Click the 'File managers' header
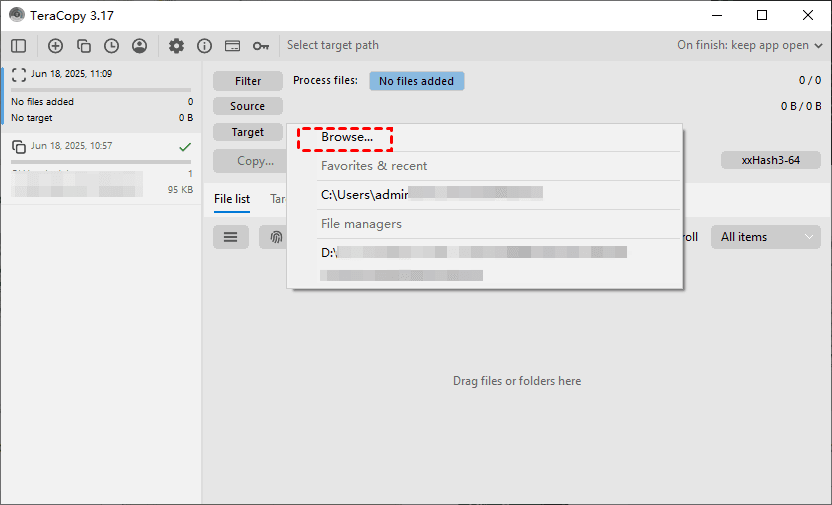The height and width of the screenshot is (505, 832). click(361, 224)
